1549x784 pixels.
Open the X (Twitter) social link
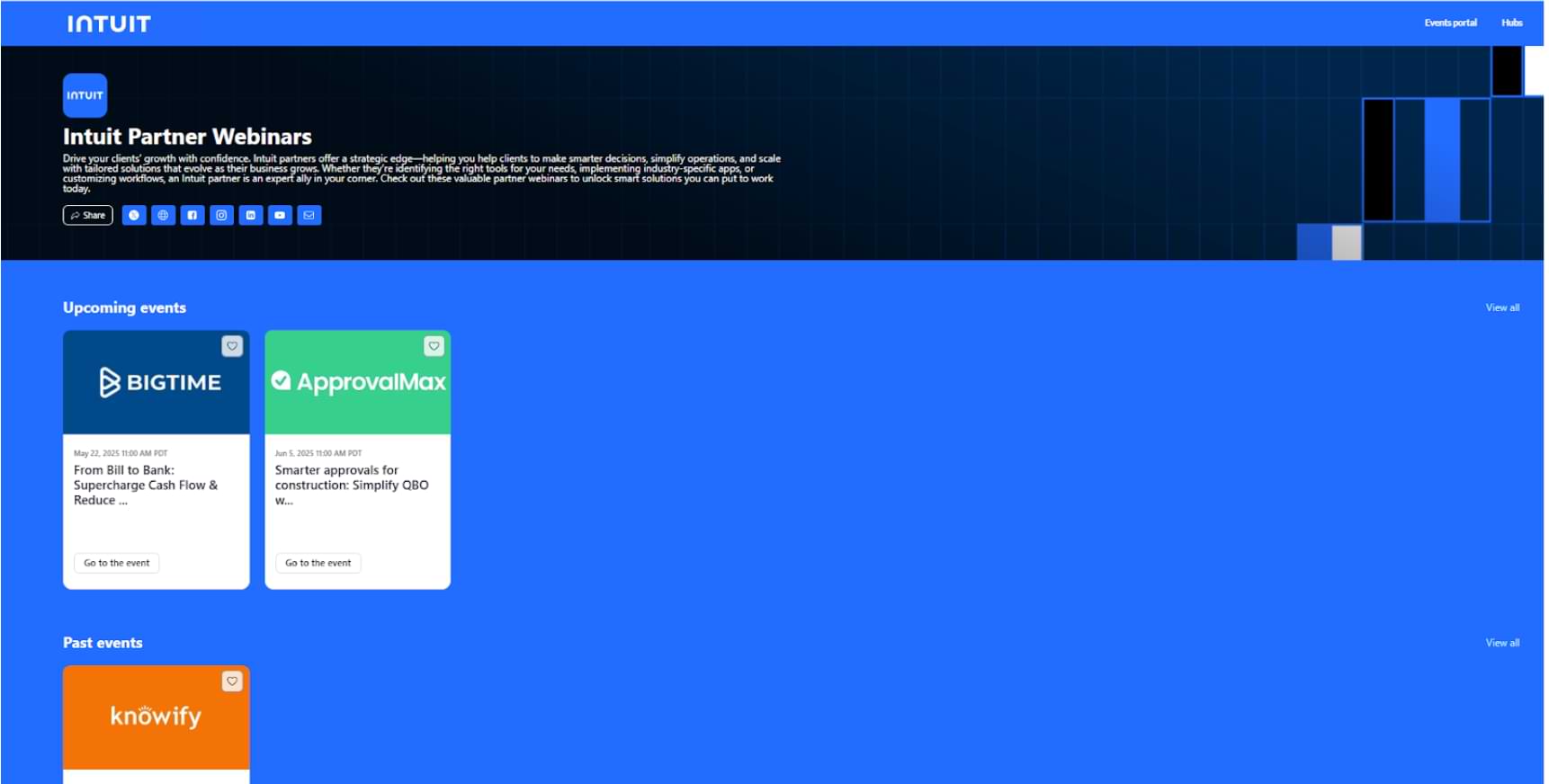[x=134, y=215]
